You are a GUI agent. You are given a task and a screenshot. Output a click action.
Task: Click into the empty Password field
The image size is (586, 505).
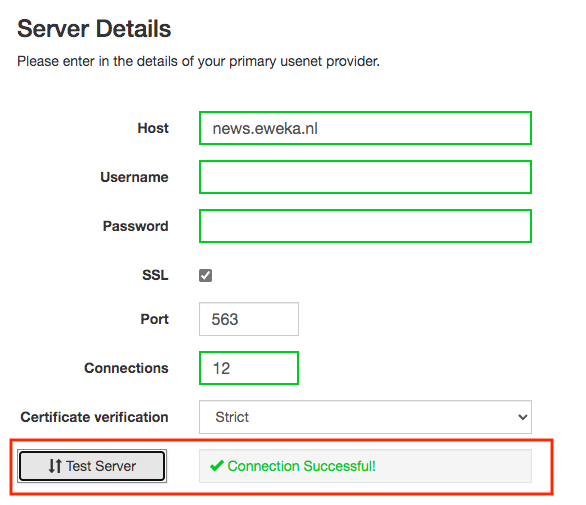tap(365, 226)
